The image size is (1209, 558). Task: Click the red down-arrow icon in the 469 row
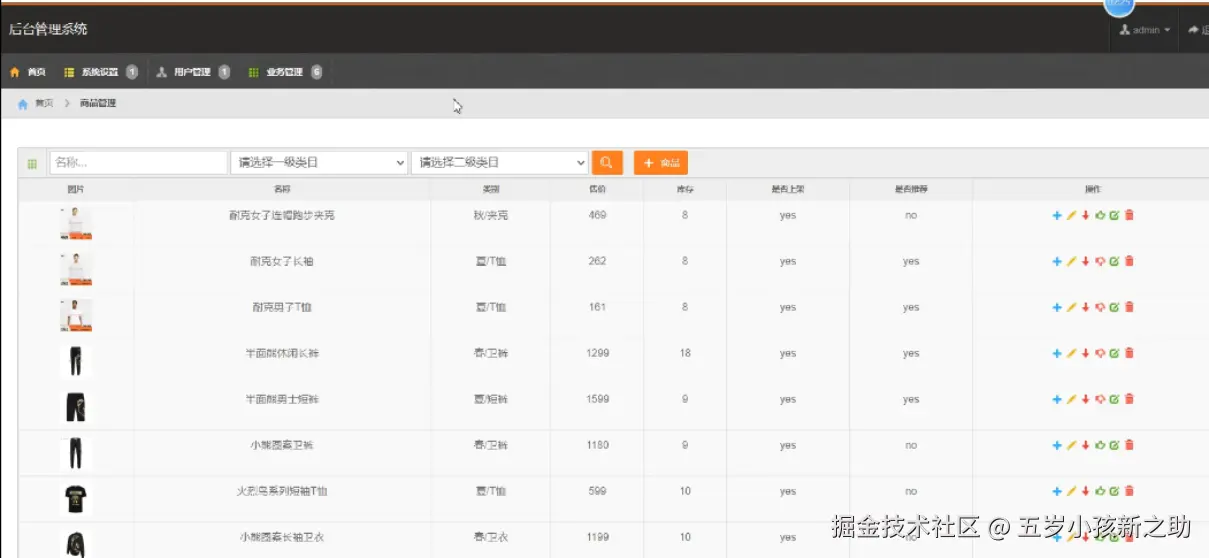[1085, 215]
